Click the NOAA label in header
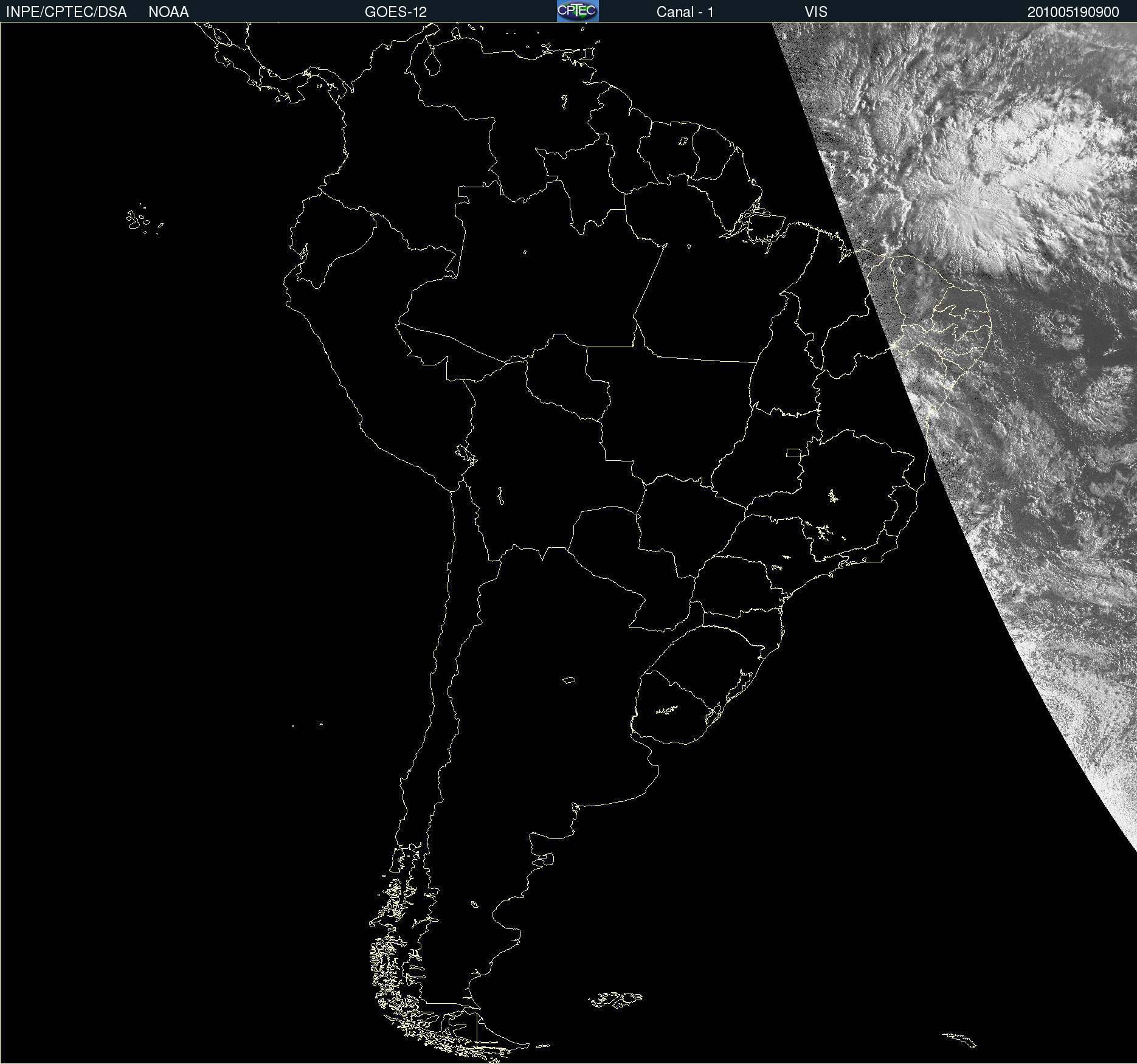 pyautogui.click(x=168, y=12)
